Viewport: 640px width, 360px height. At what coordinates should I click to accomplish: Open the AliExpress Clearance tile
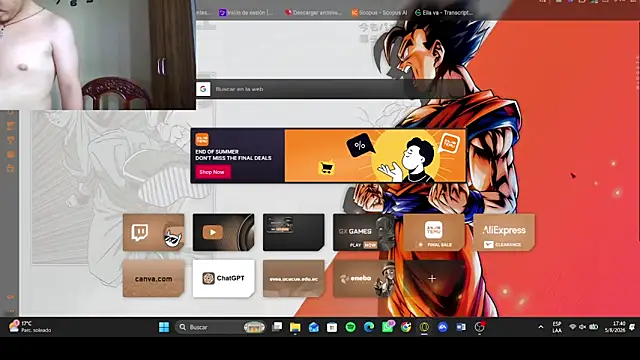504,232
